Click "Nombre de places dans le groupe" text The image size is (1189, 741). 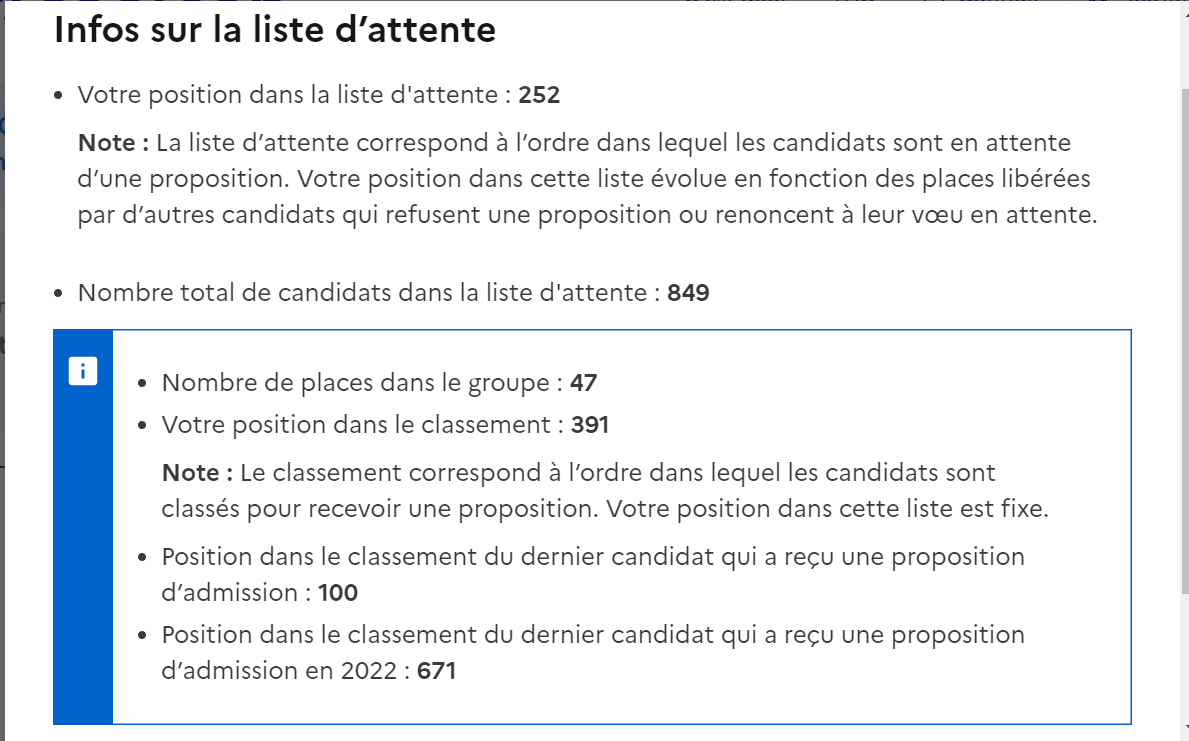(x=362, y=383)
